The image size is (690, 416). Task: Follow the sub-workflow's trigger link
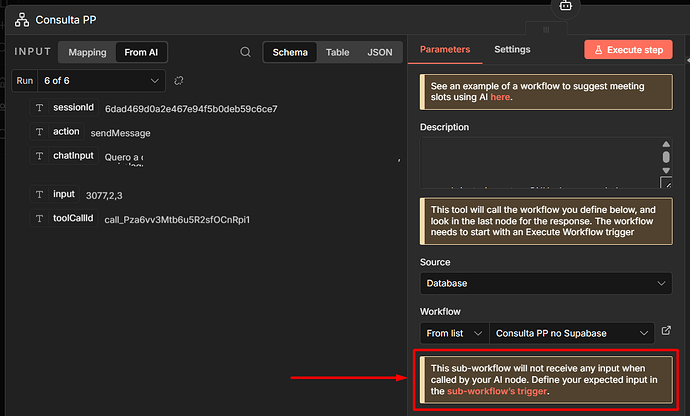497,392
